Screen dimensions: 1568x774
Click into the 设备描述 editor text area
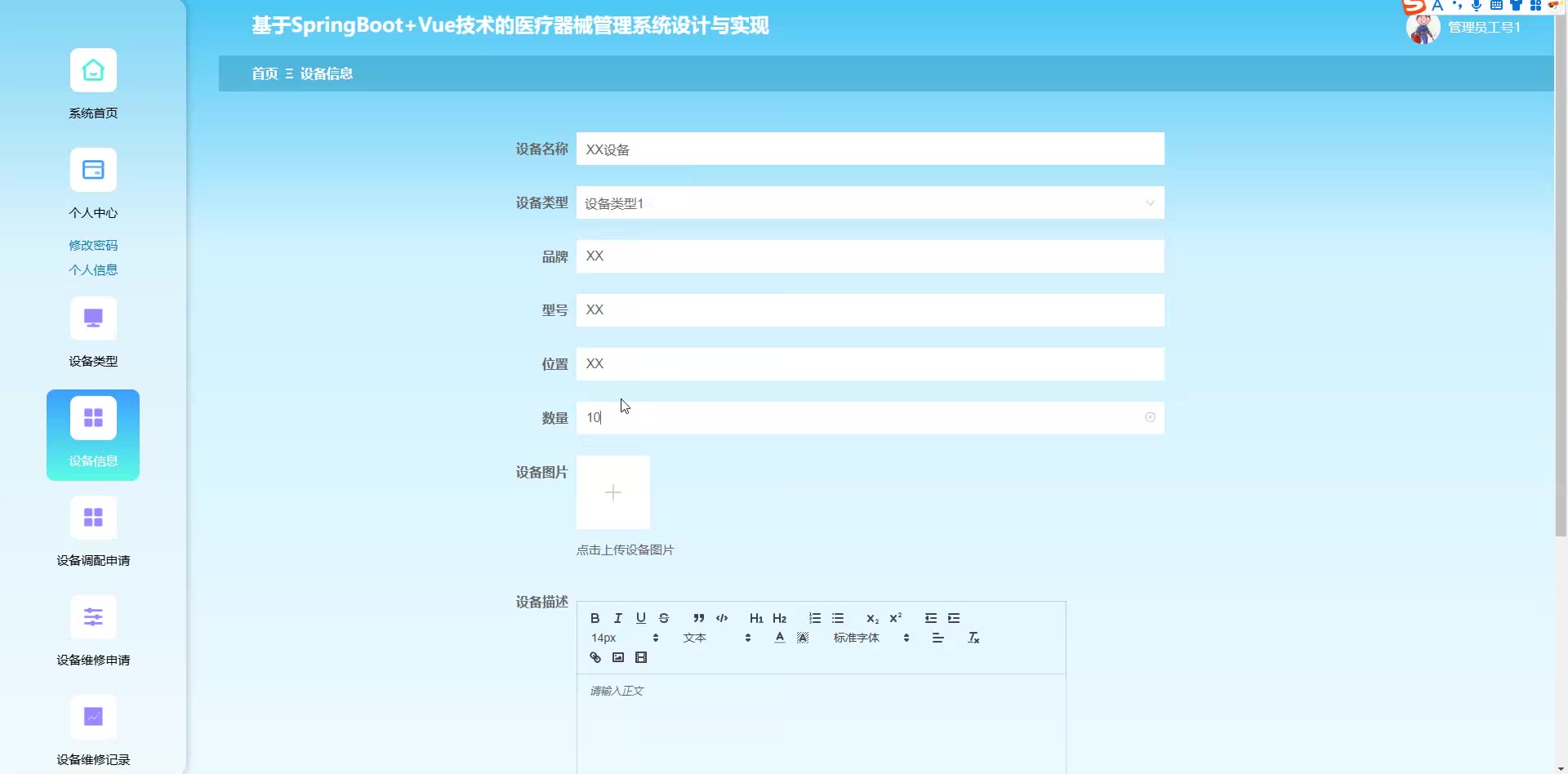[x=821, y=724]
